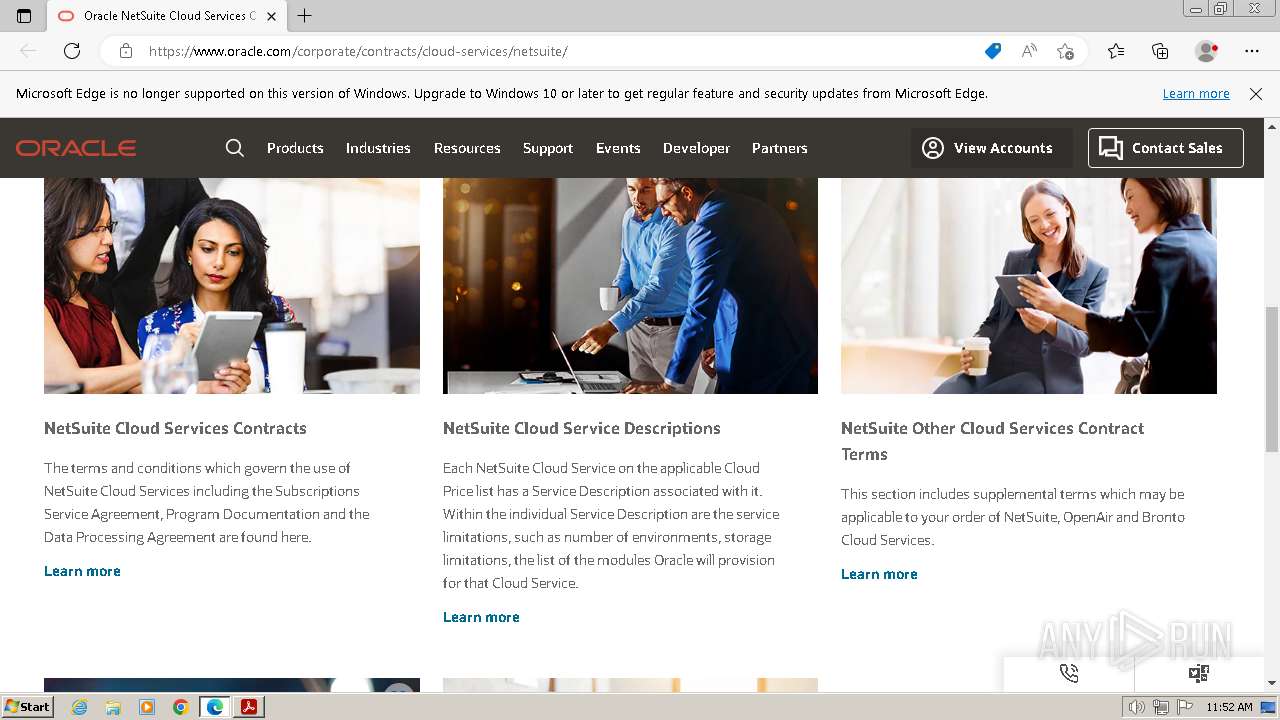
Task: View site information lock icon
Action: (x=126, y=51)
